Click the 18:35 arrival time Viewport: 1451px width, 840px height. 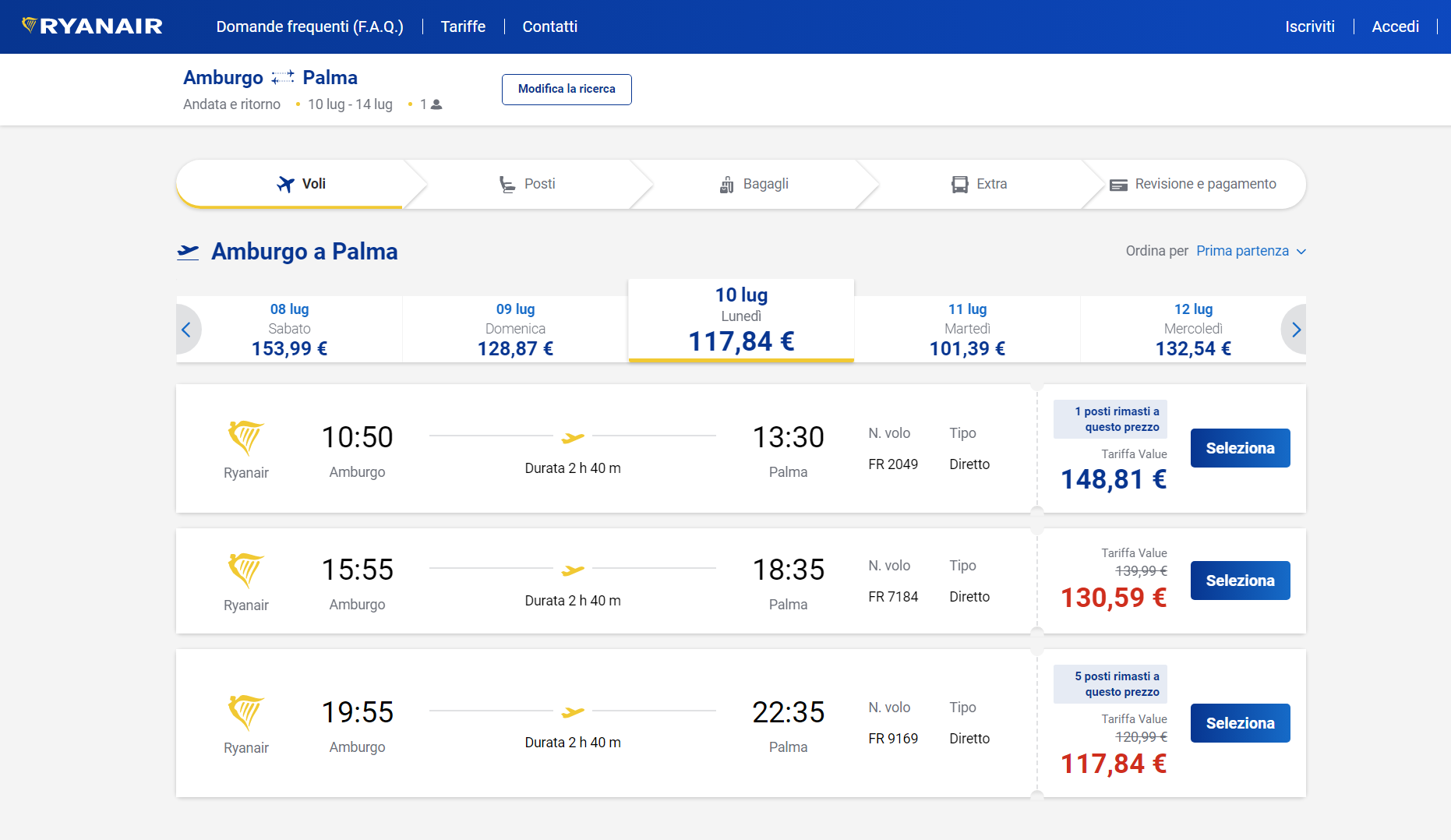[788, 570]
